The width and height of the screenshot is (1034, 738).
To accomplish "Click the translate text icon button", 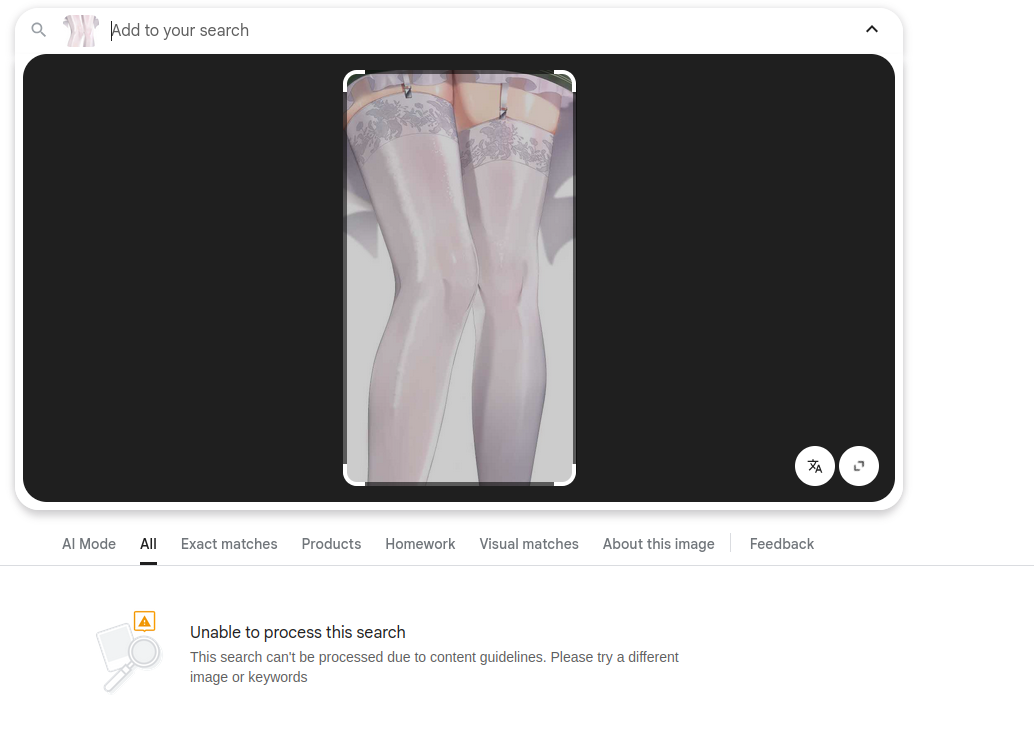I will tap(815, 466).
